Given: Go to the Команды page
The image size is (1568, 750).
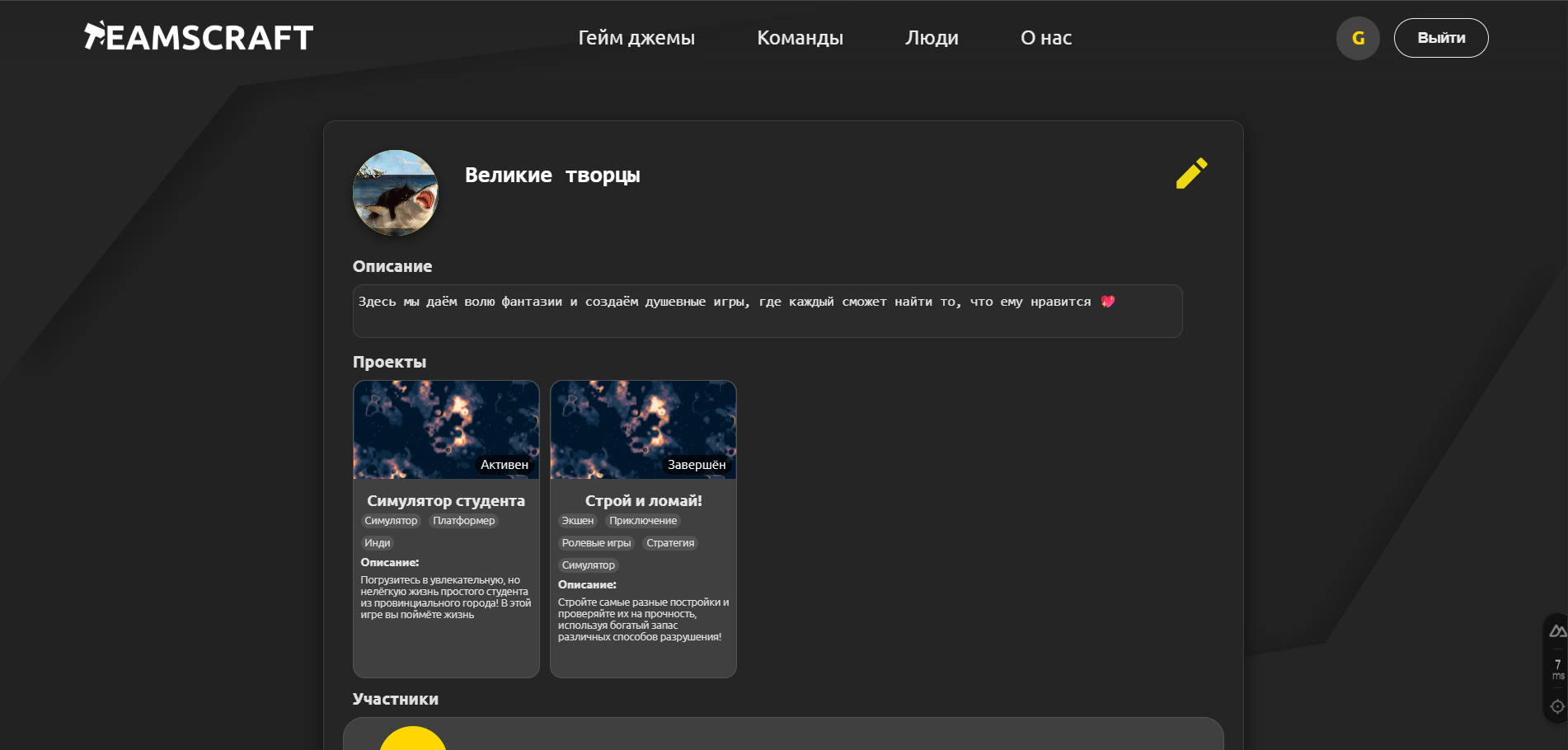Looking at the screenshot, I should [x=800, y=38].
